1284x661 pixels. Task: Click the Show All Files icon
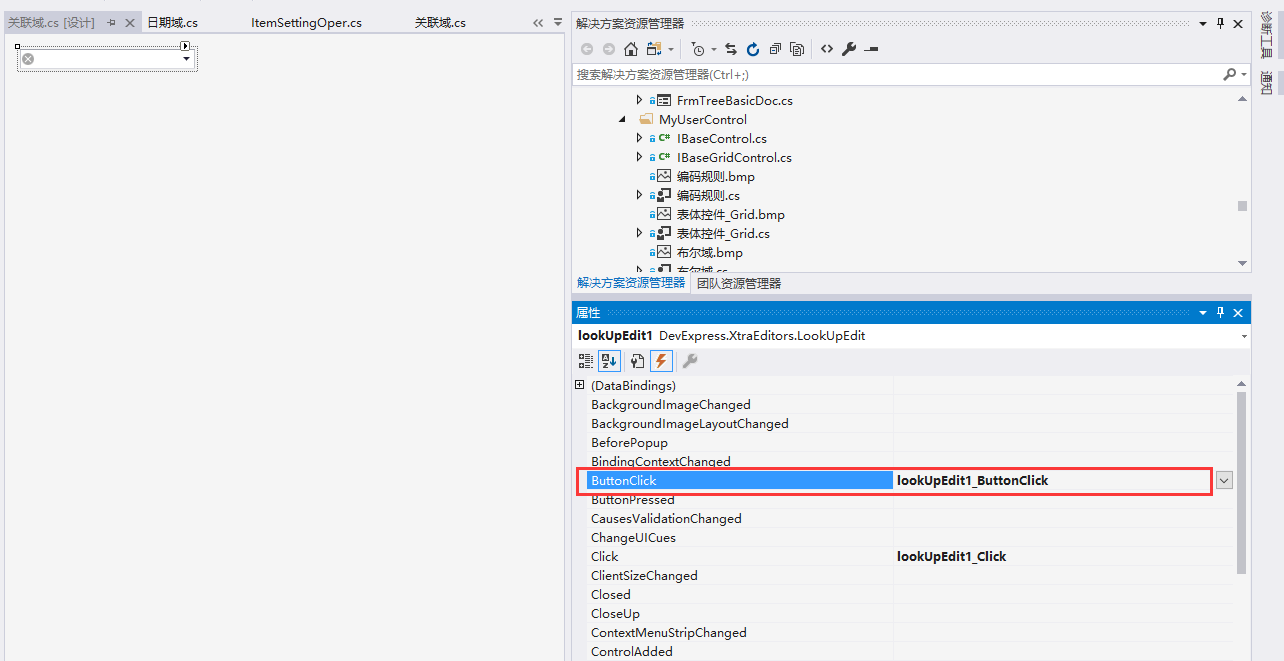pos(796,48)
